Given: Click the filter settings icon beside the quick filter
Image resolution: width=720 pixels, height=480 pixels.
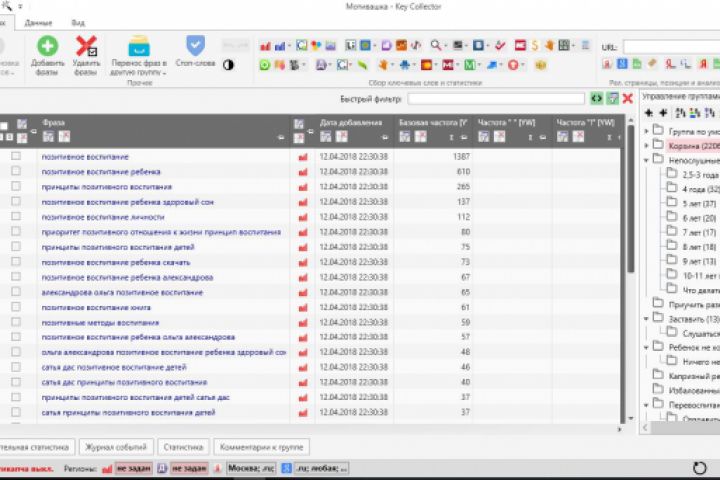Looking at the screenshot, I should click(x=613, y=98).
